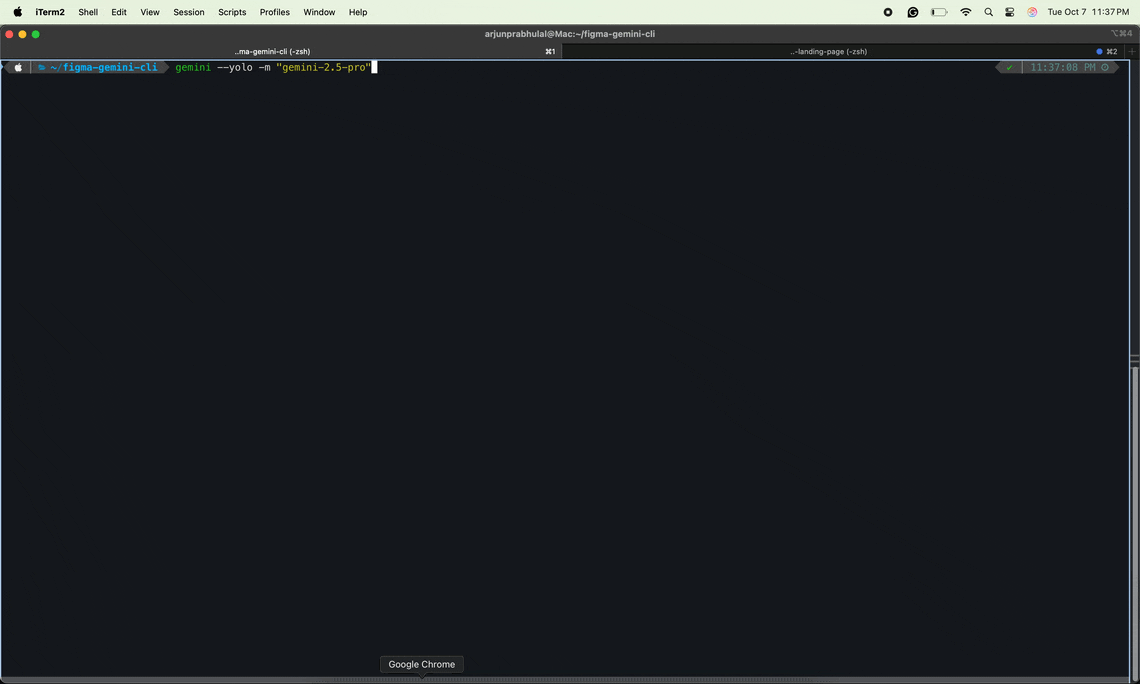Open the Grammarly menu bar icon

click(x=912, y=12)
